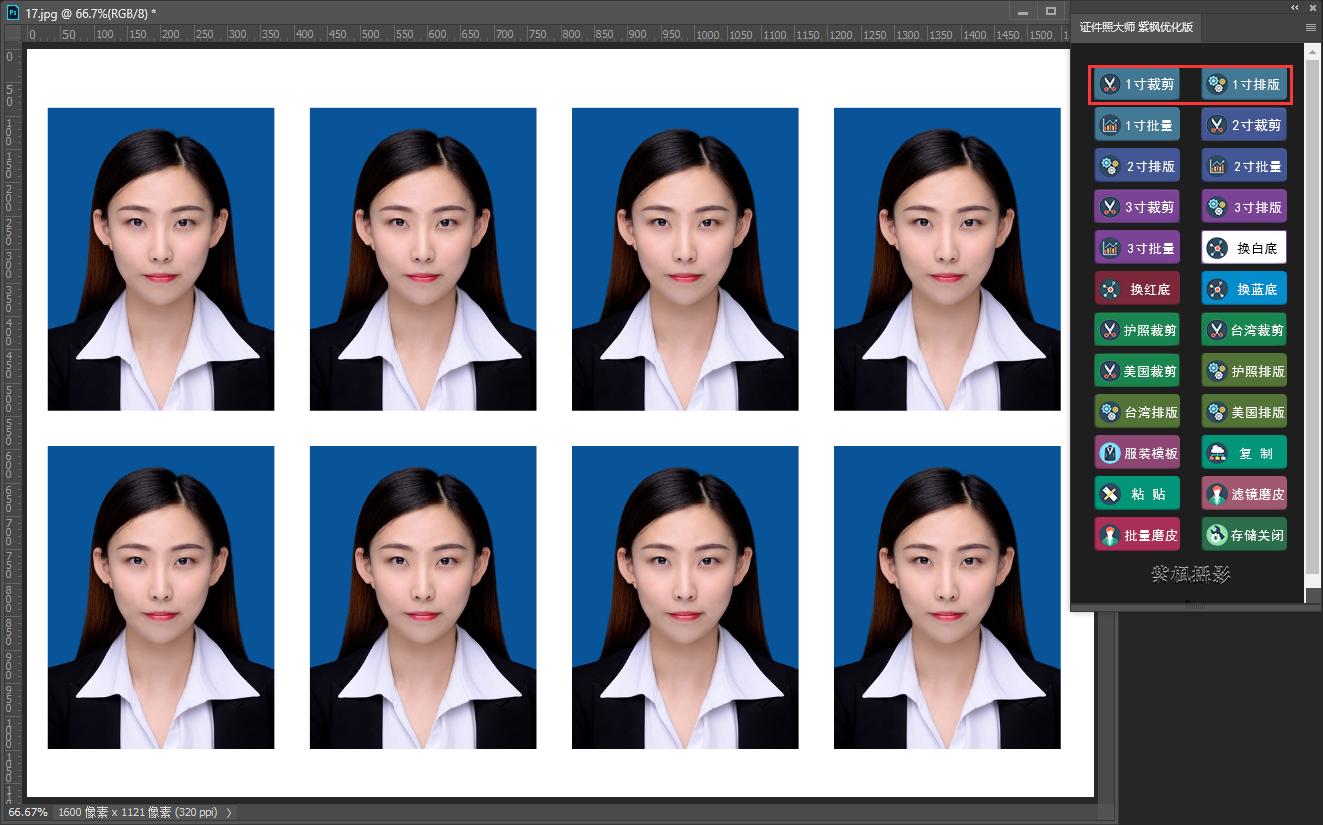The width and height of the screenshot is (1323, 825).
Task: Click the 1寸排版 layout button
Action: click(x=1243, y=85)
